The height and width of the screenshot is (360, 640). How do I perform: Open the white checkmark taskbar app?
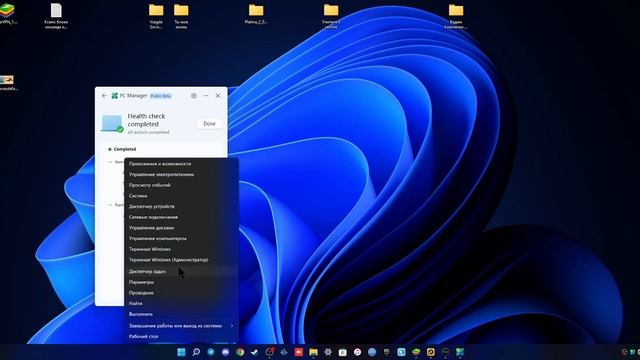(255, 352)
